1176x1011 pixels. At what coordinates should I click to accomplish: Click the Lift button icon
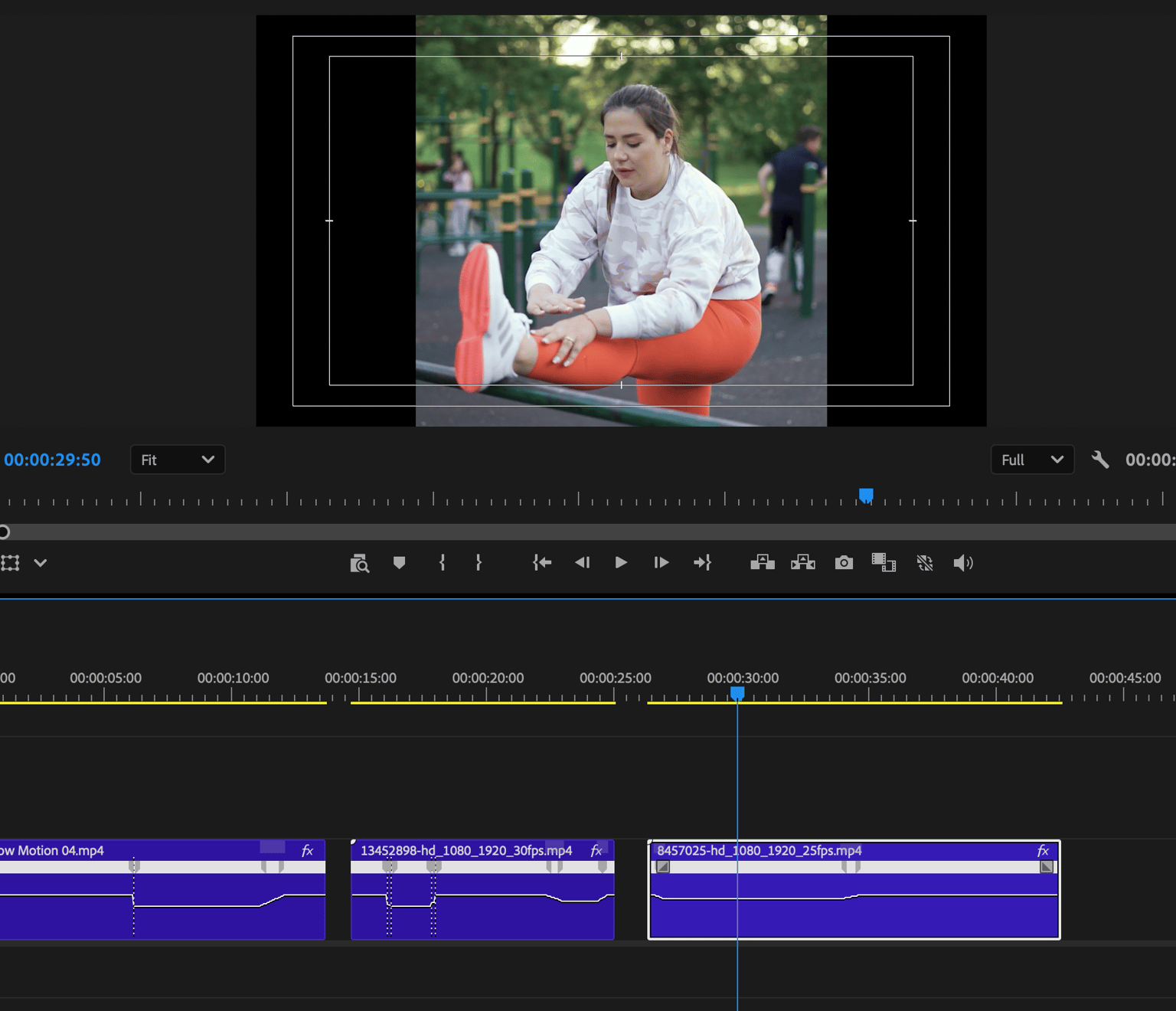click(763, 563)
